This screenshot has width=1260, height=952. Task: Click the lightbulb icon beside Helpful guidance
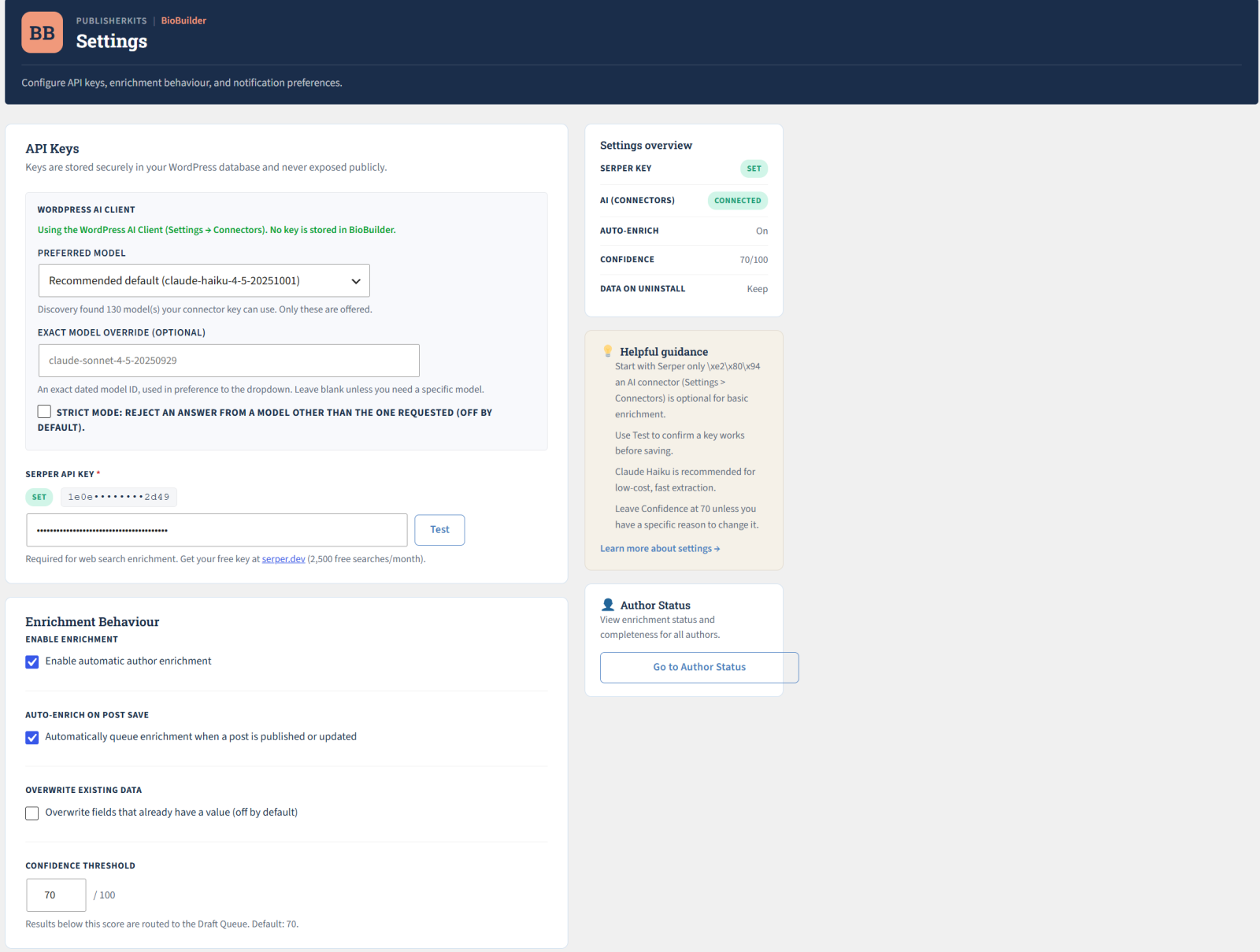coord(608,351)
